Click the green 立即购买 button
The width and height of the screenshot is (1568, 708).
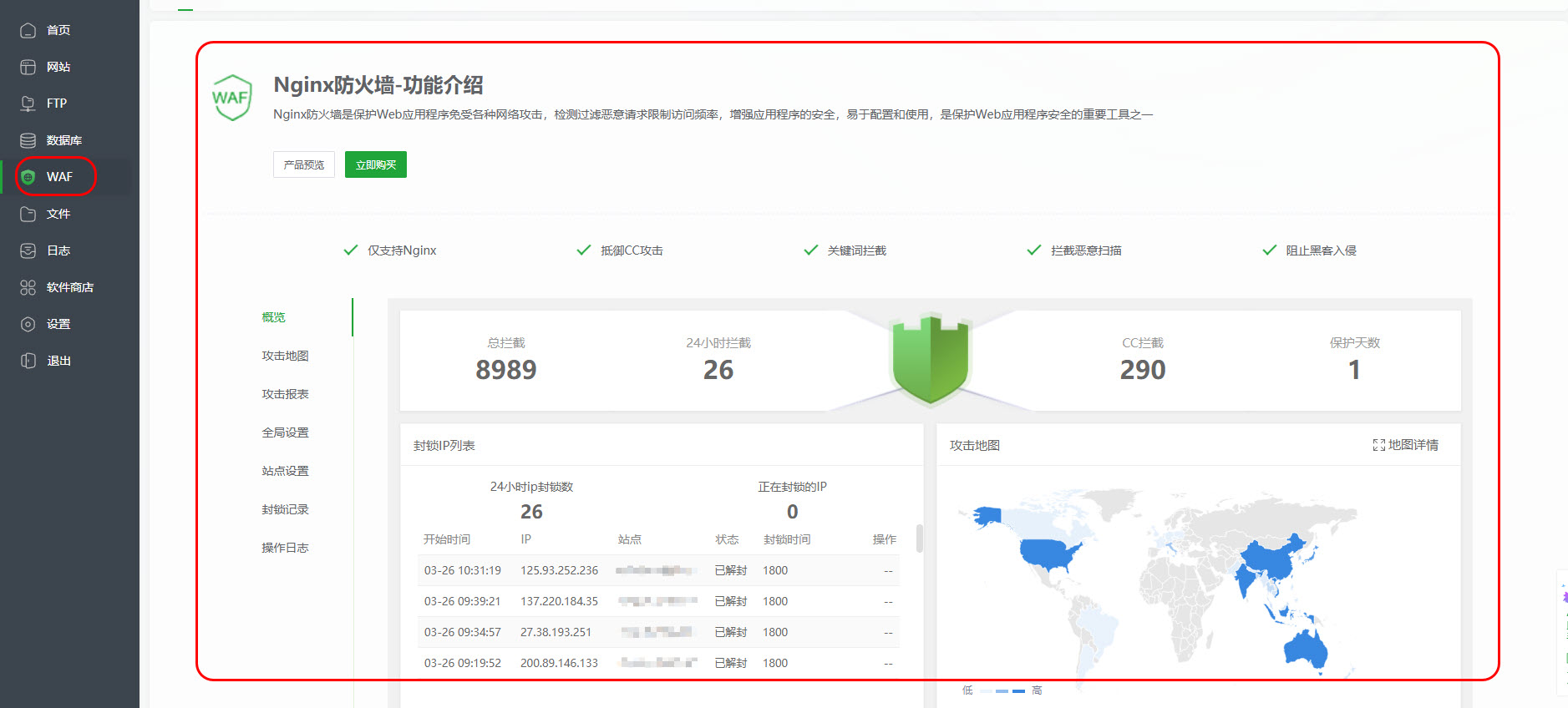[376, 164]
